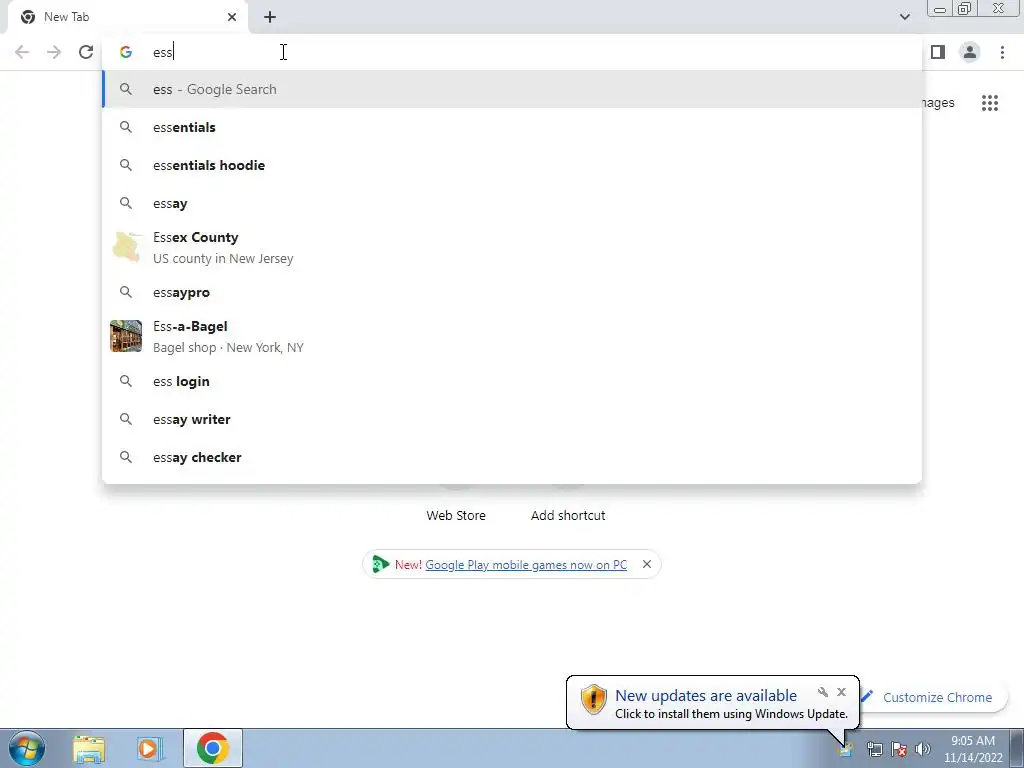Select the Essex County suggestion
Screen dimensions: 1024x768
point(512,248)
